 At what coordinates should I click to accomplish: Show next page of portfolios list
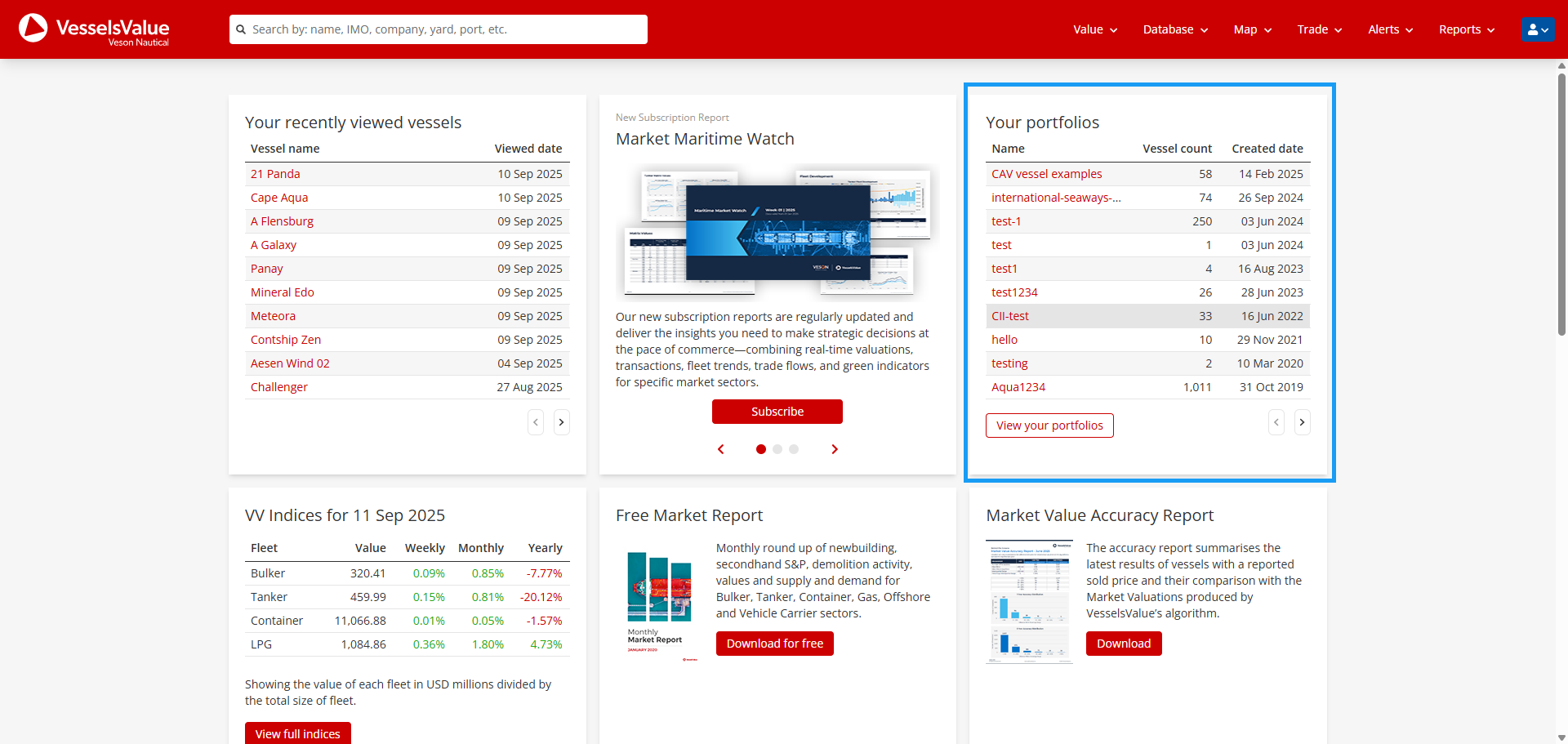(x=1302, y=422)
